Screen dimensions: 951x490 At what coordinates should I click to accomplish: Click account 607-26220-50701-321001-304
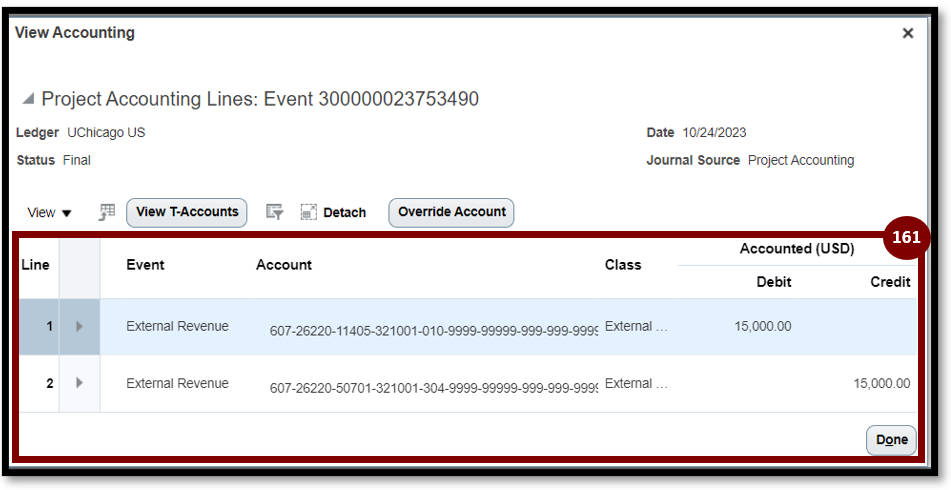[434, 388]
